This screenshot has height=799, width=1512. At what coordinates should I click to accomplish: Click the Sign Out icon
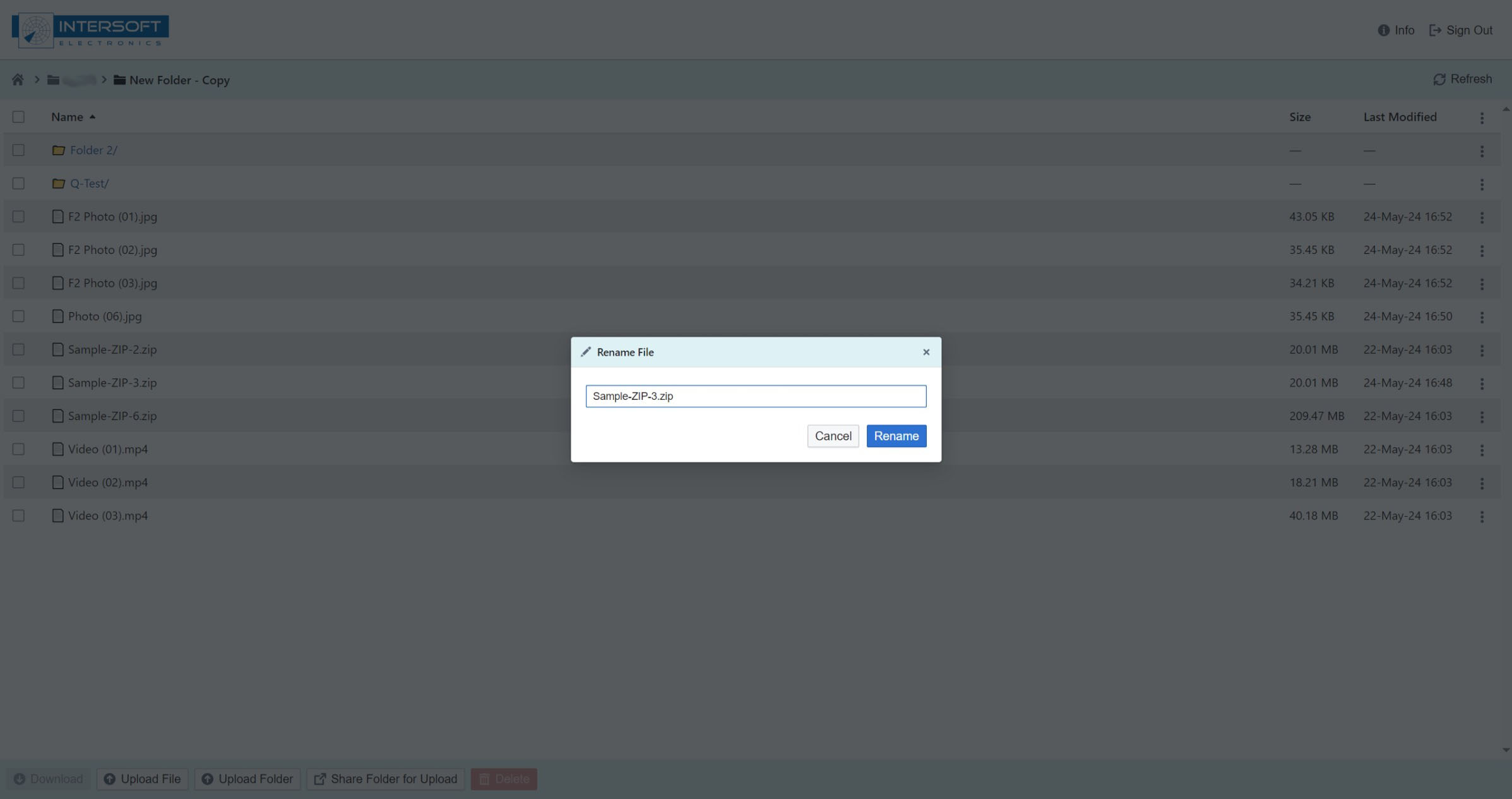(1435, 30)
